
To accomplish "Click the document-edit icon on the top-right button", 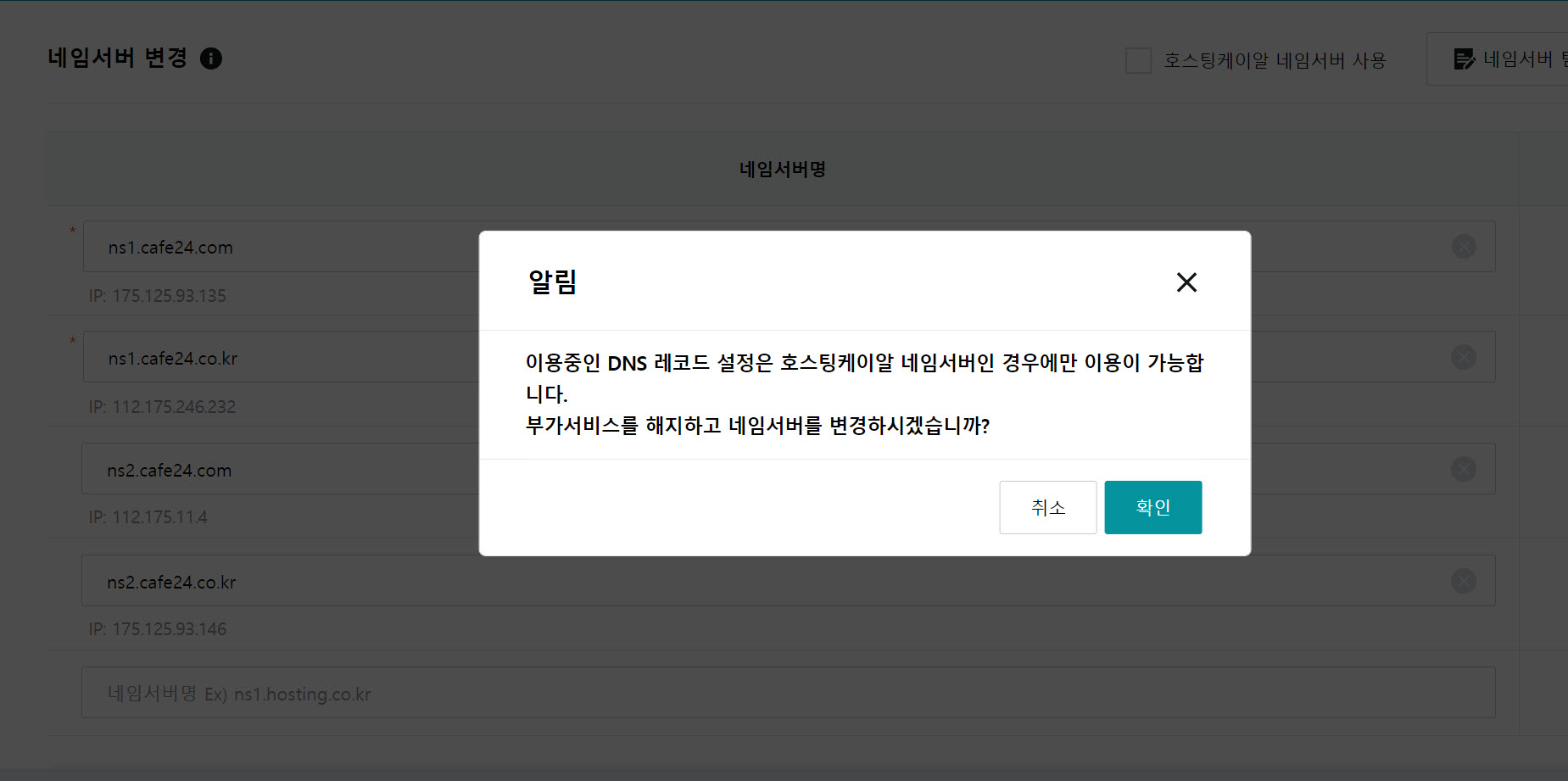I will point(1465,59).
